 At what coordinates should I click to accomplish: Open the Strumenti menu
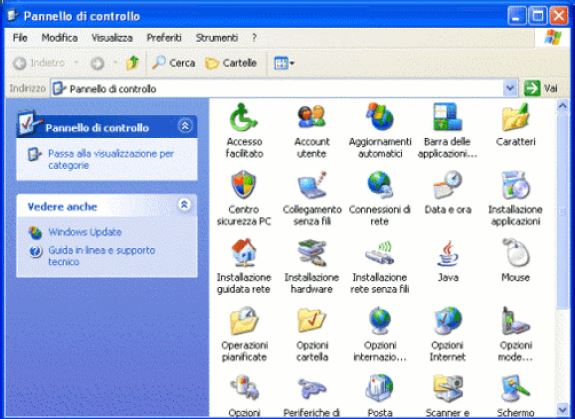tap(217, 38)
